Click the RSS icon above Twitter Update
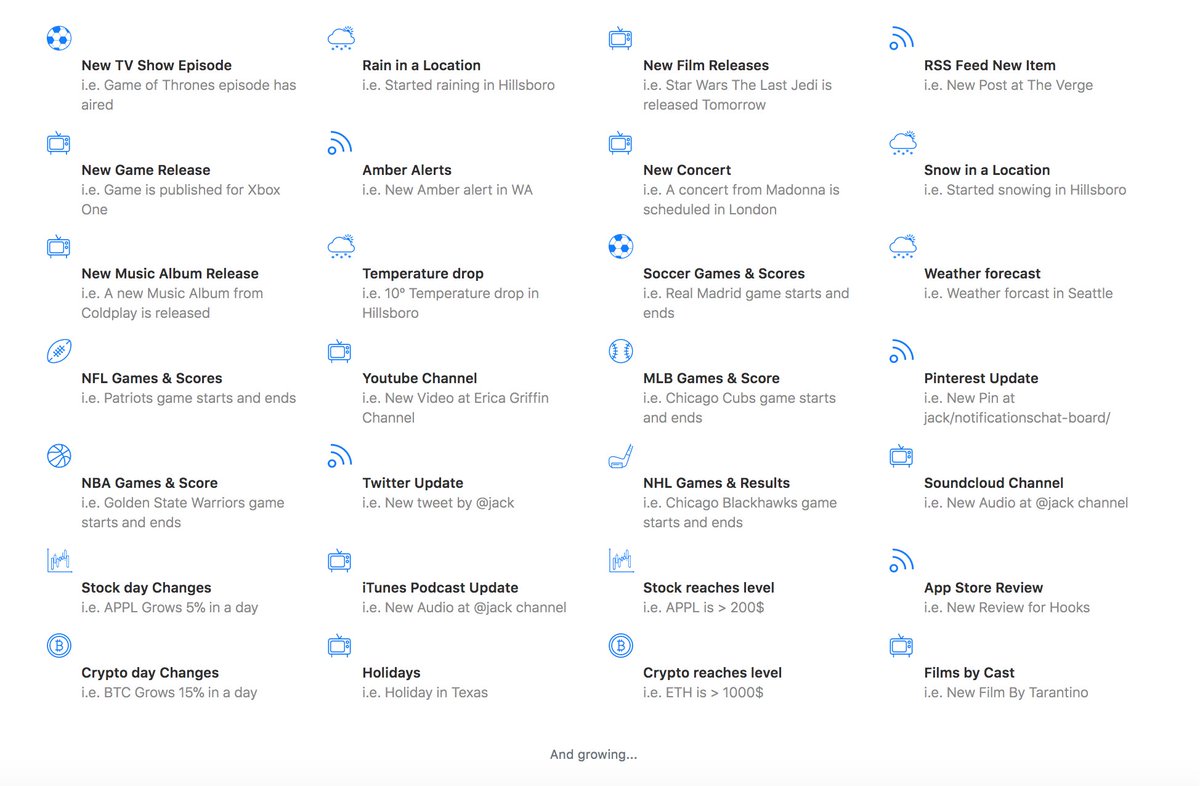Screen dimensions: 1200x786 pyautogui.click(x=340, y=456)
